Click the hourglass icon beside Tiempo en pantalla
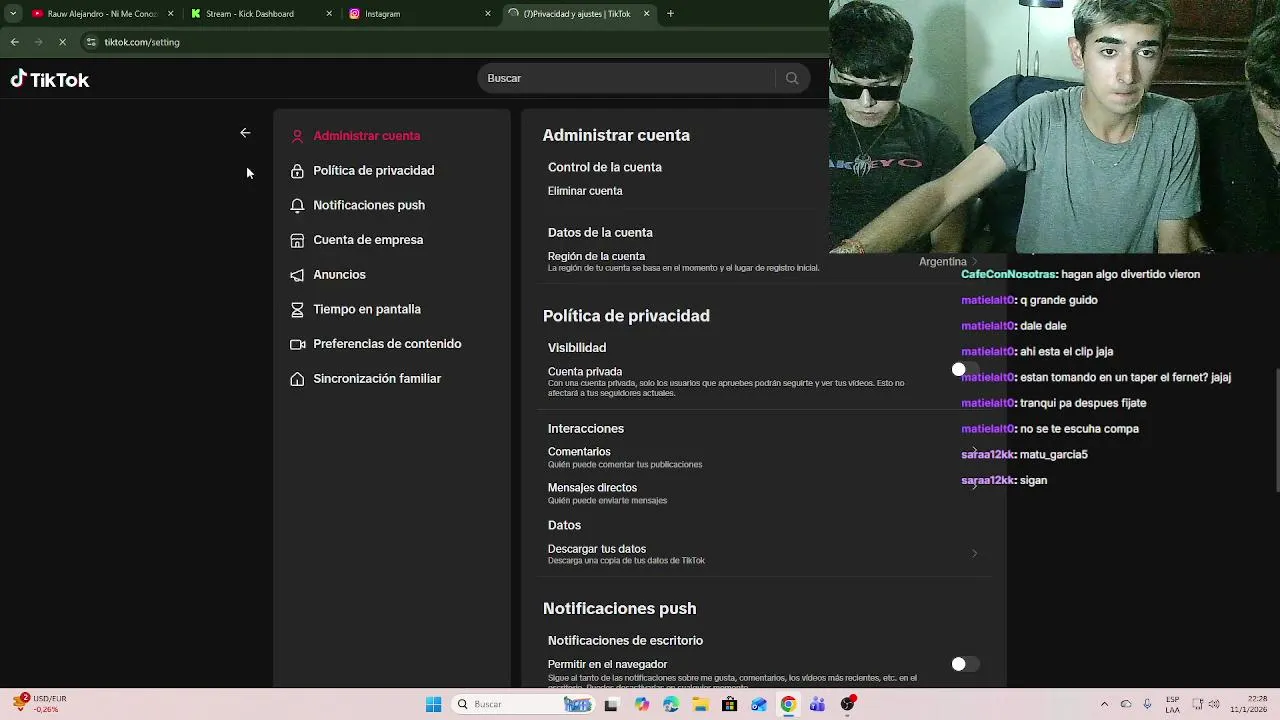1280x720 pixels. click(x=297, y=310)
